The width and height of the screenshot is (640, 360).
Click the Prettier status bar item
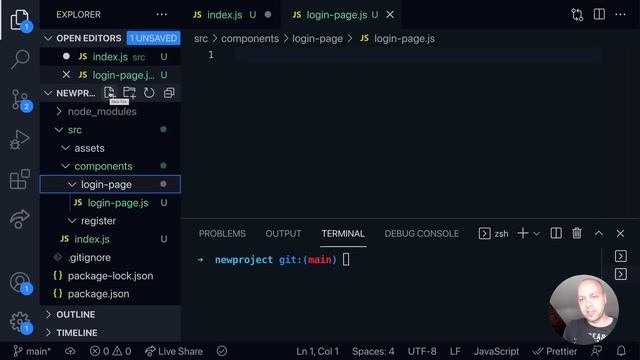(555, 351)
